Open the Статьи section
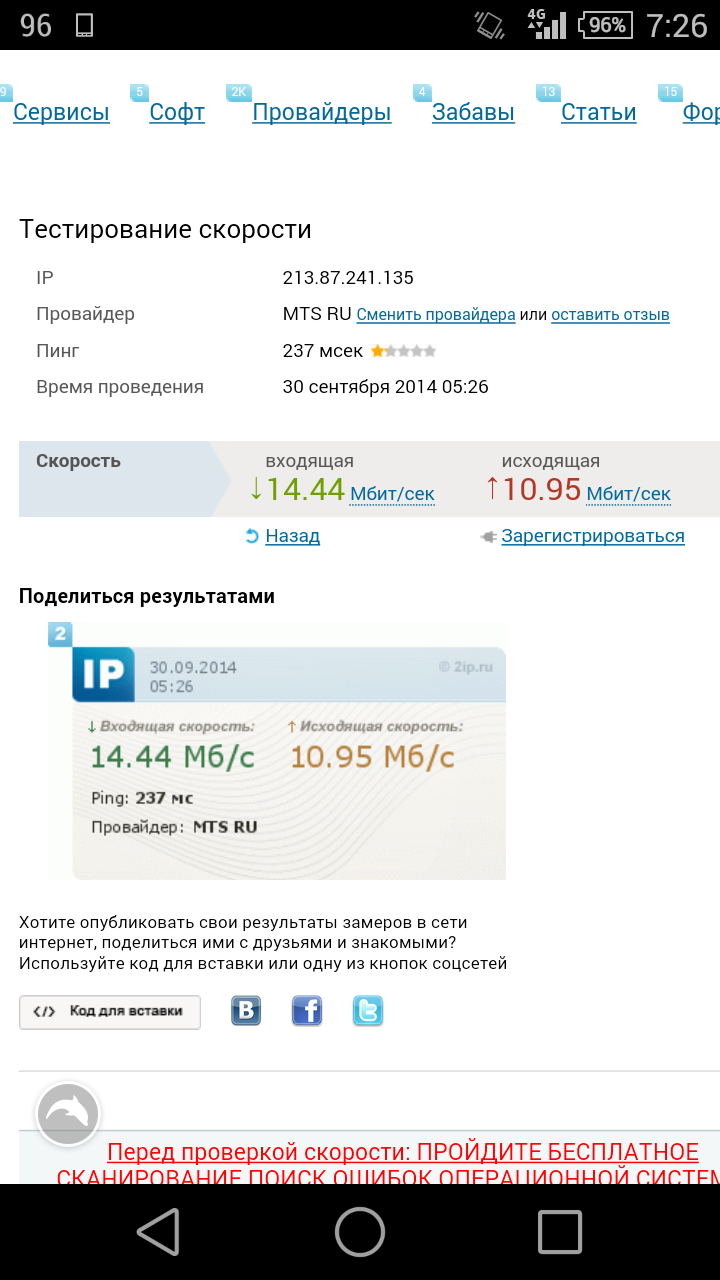Viewport: 720px width, 1280px height. 598,113
